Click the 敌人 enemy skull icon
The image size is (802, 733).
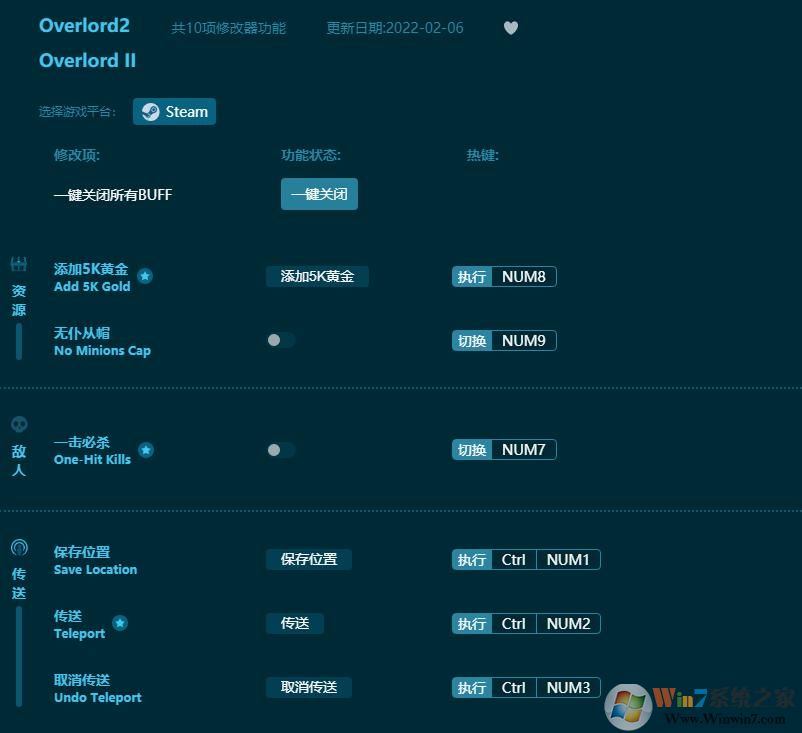click(19, 424)
